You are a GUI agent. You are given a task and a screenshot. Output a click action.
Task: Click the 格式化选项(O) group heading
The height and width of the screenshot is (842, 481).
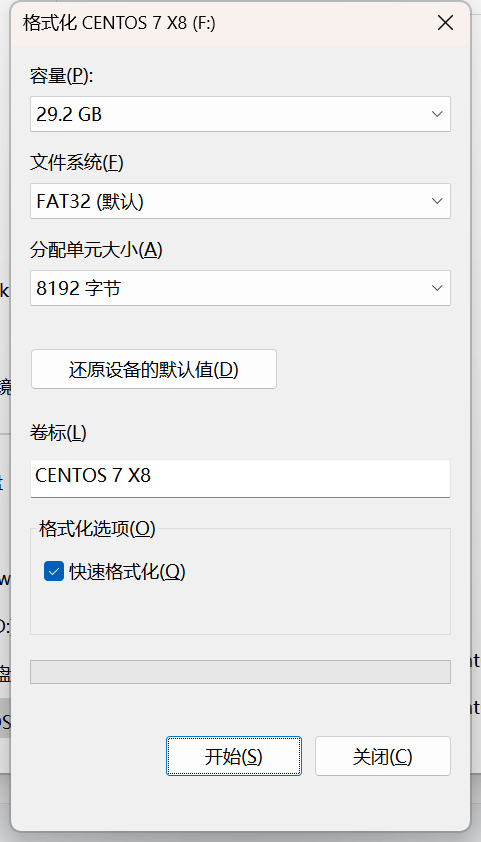pos(97,529)
